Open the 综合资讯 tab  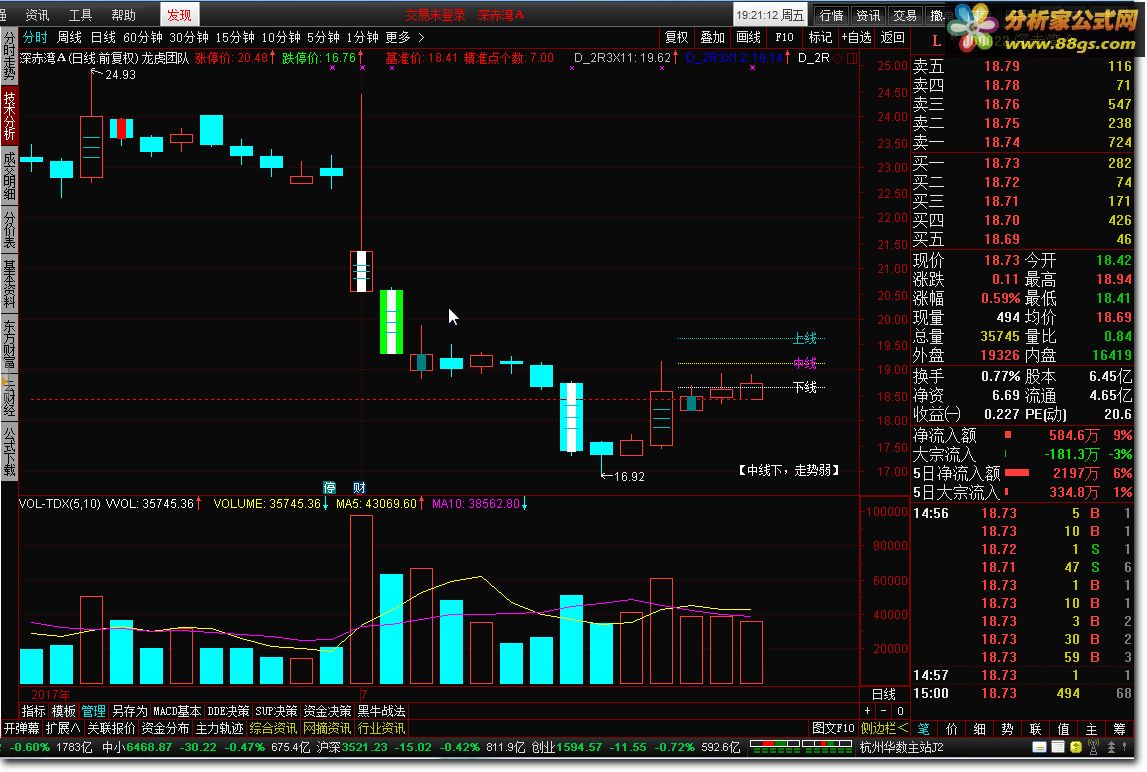tap(274, 728)
